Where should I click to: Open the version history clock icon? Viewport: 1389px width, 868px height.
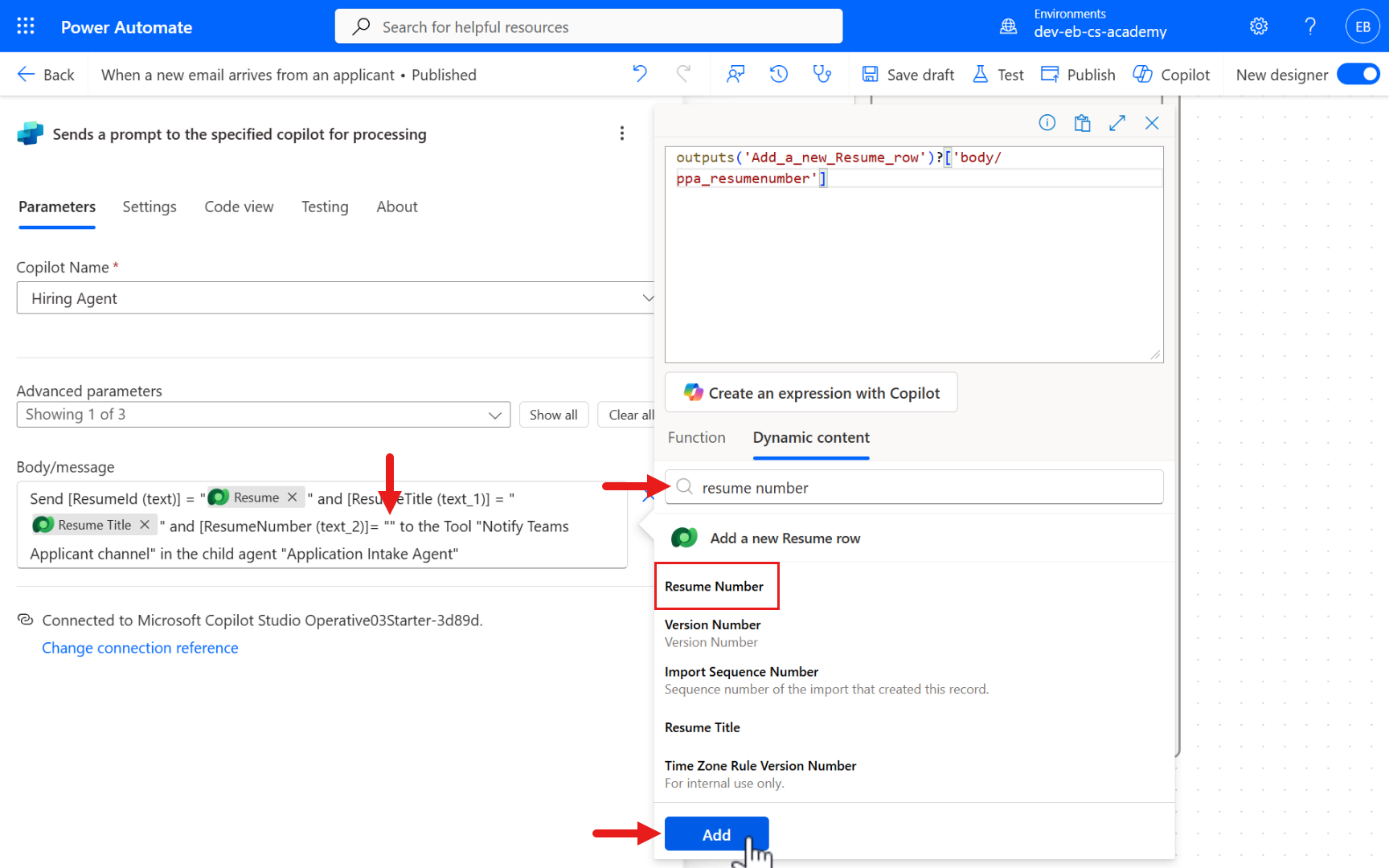point(778,75)
